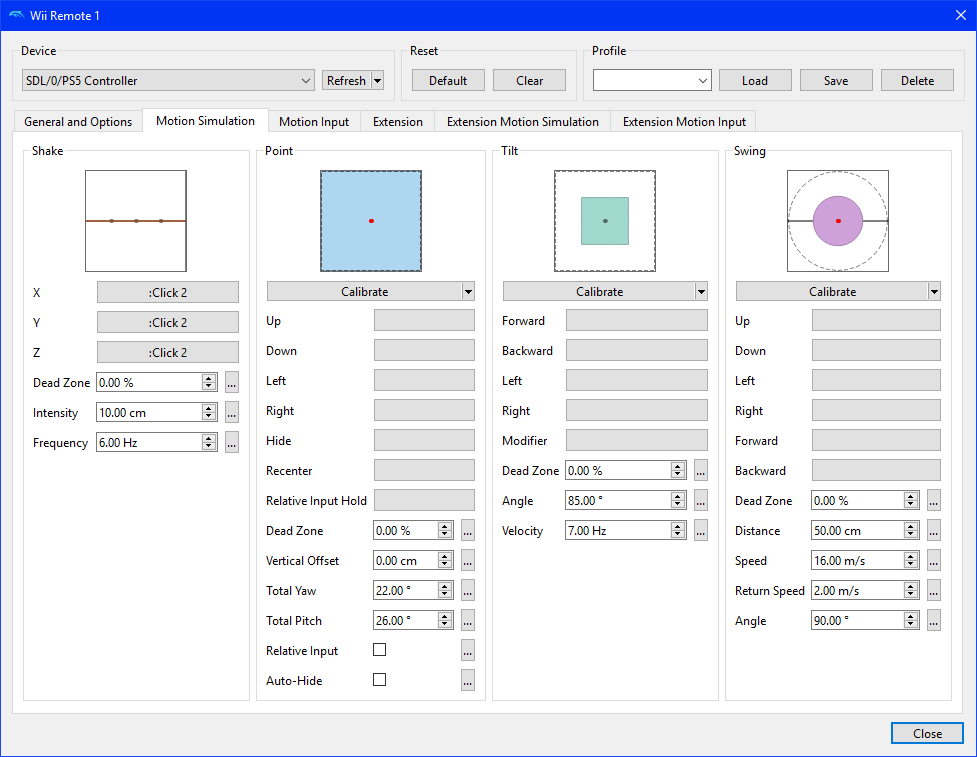Click the Swing Backward mapping button
The image size is (977, 757).
[876, 470]
